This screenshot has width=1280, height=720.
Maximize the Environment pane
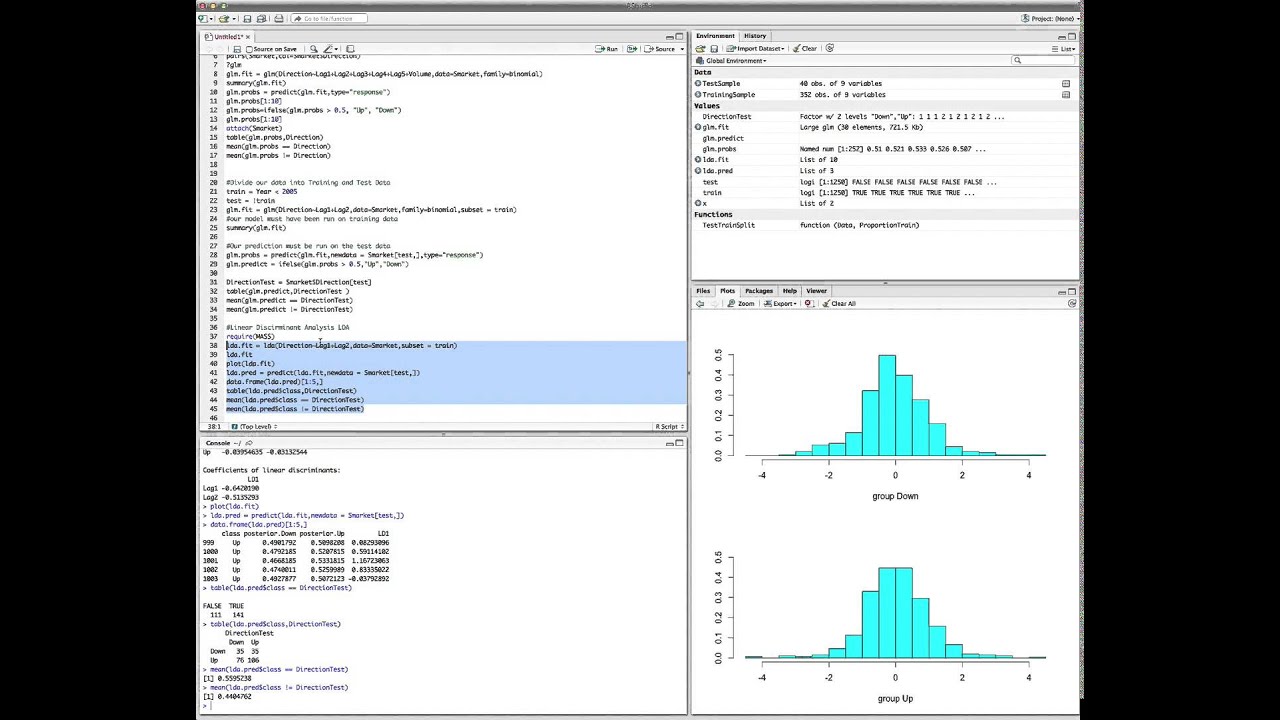click(1072, 36)
